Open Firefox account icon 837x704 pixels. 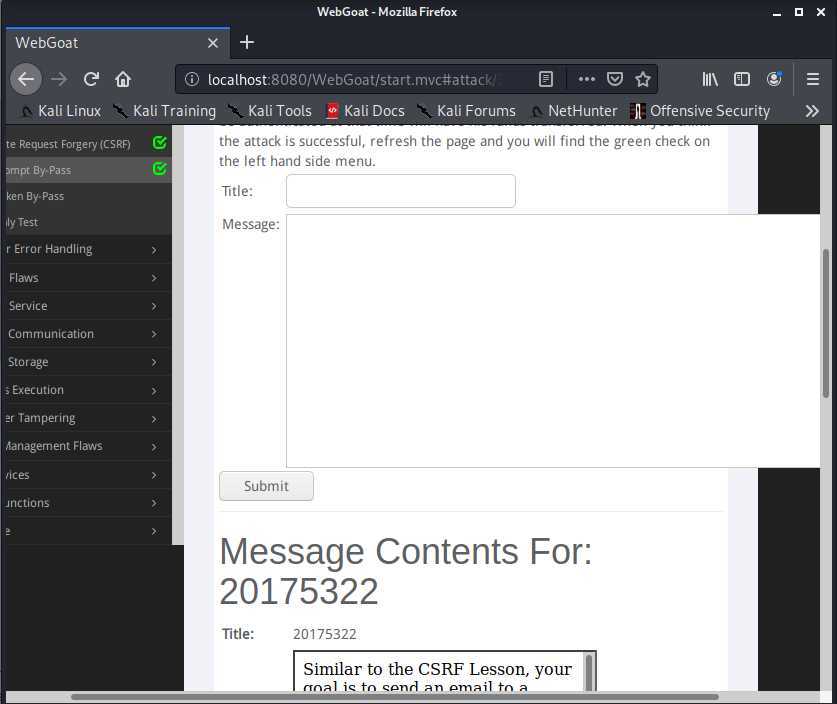(774, 80)
